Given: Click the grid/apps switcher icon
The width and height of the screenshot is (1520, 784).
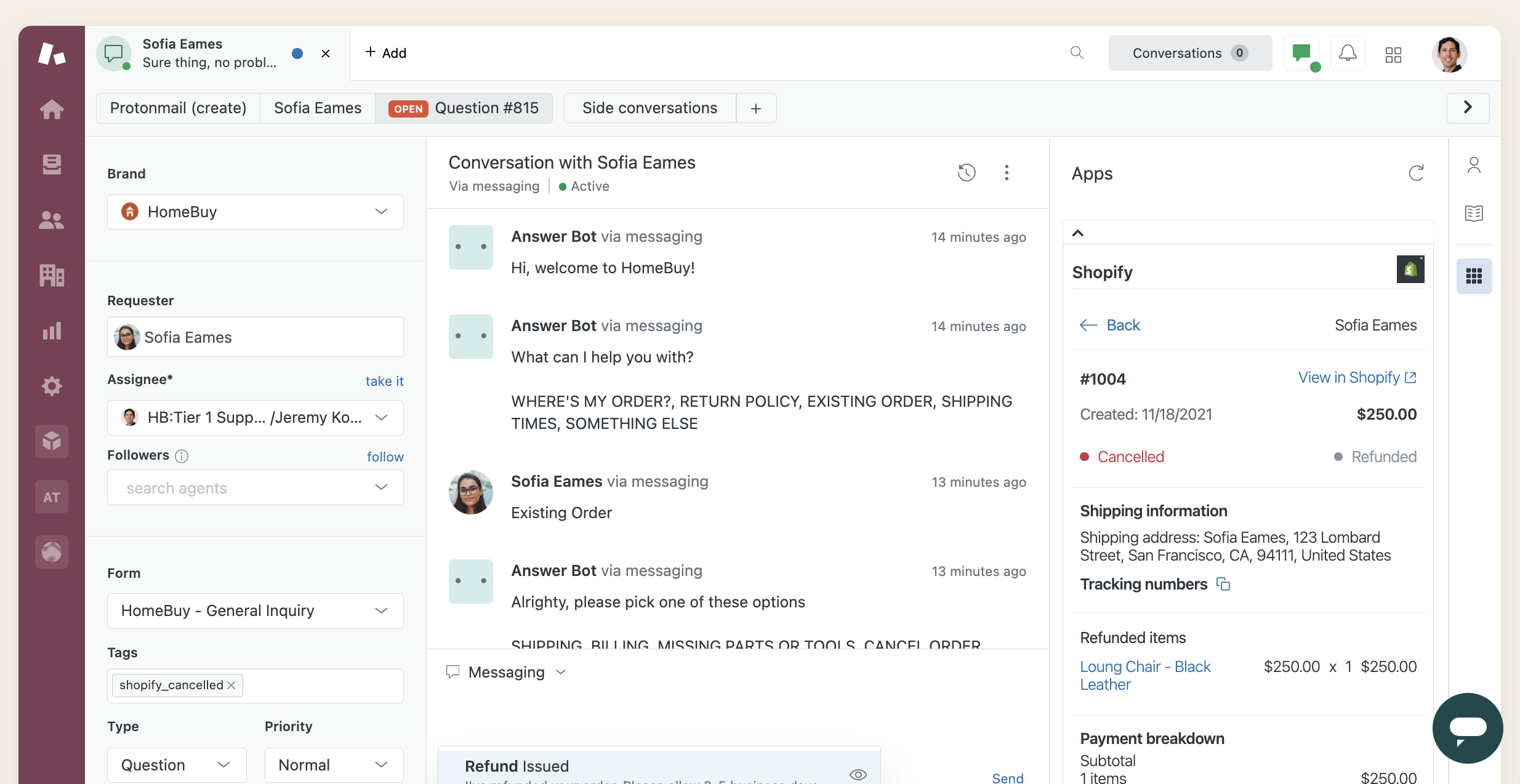Looking at the screenshot, I should click(x=1394, y=52).
